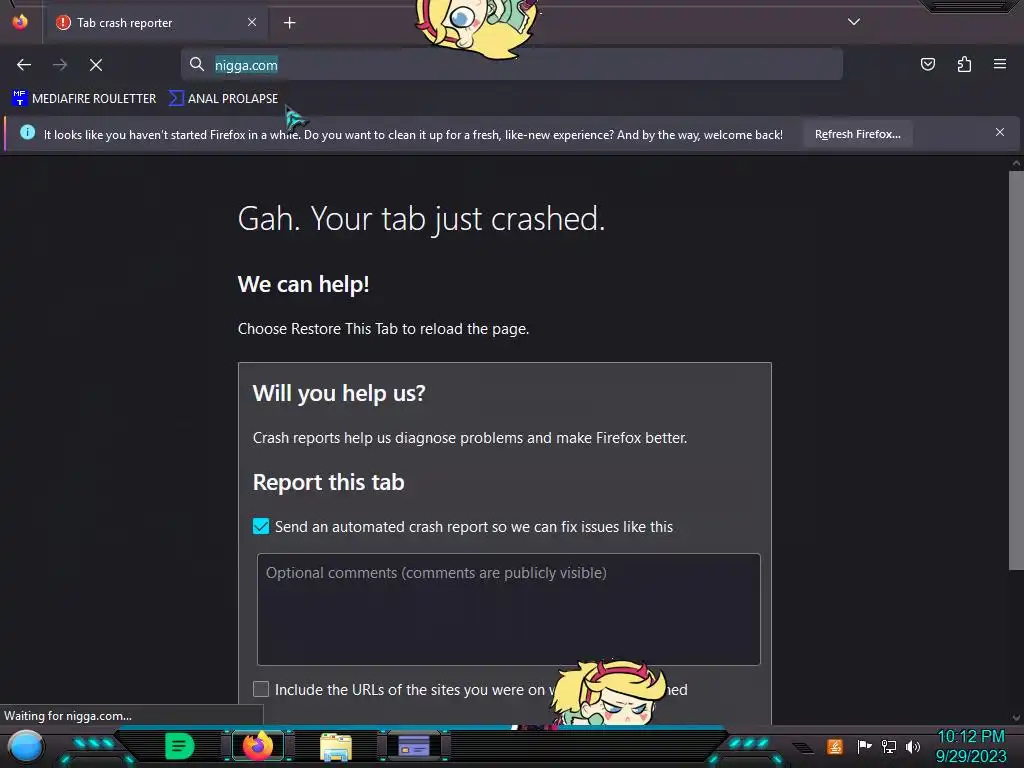Click the We can help! heading
This screenshot has height=768, width=1024.
click(x=304, y=284)
